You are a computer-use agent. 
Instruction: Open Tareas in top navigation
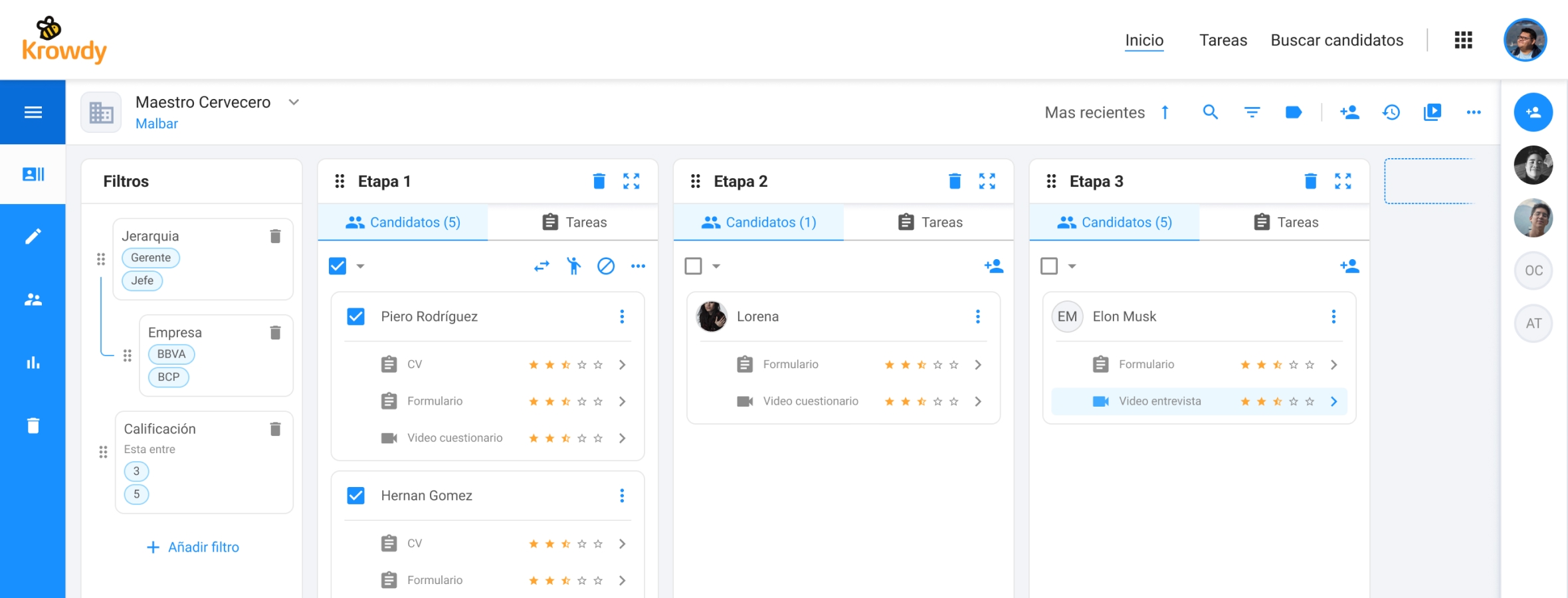(1223, 40)
